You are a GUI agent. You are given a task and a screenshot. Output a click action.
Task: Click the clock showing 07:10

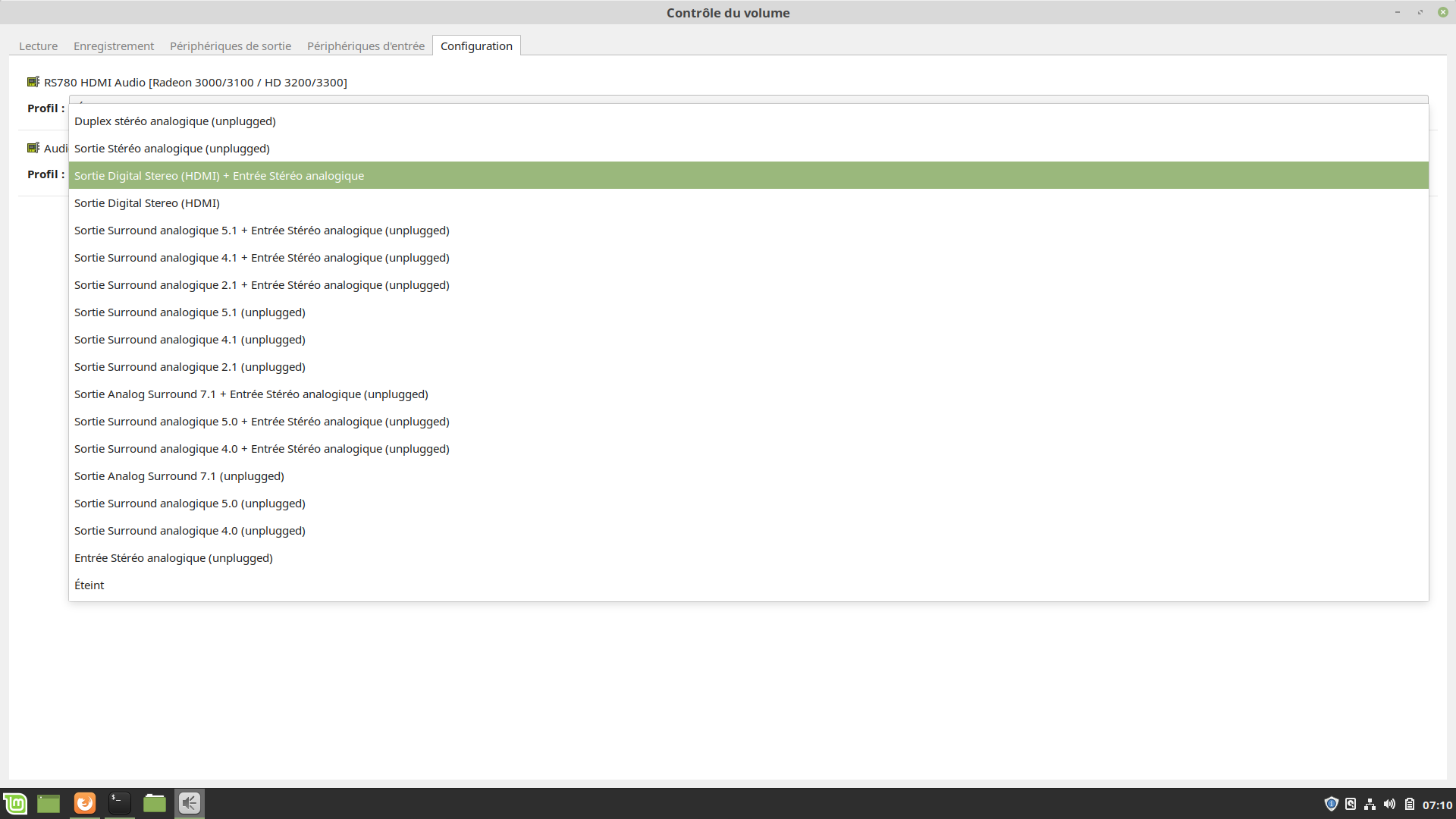click(x=1437, y=805)
